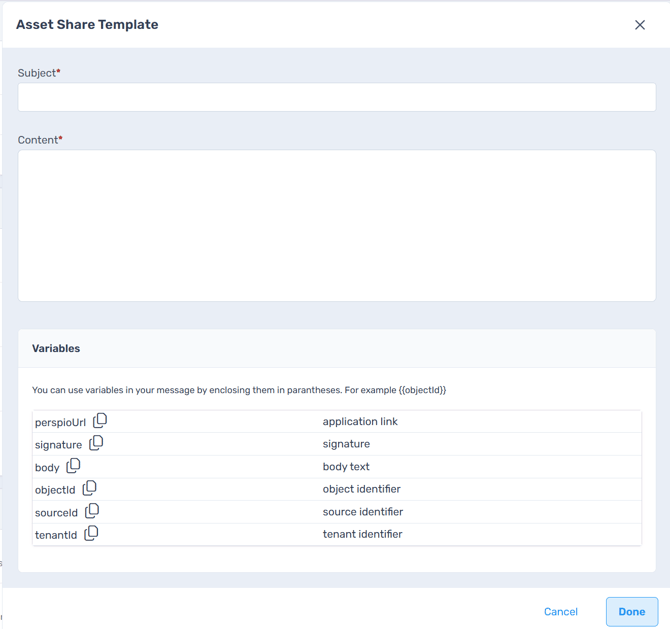Close the Asset Share Template dialog
This screenshot has height=629, width=670.
pyautogui.click(x=640, y=25)
